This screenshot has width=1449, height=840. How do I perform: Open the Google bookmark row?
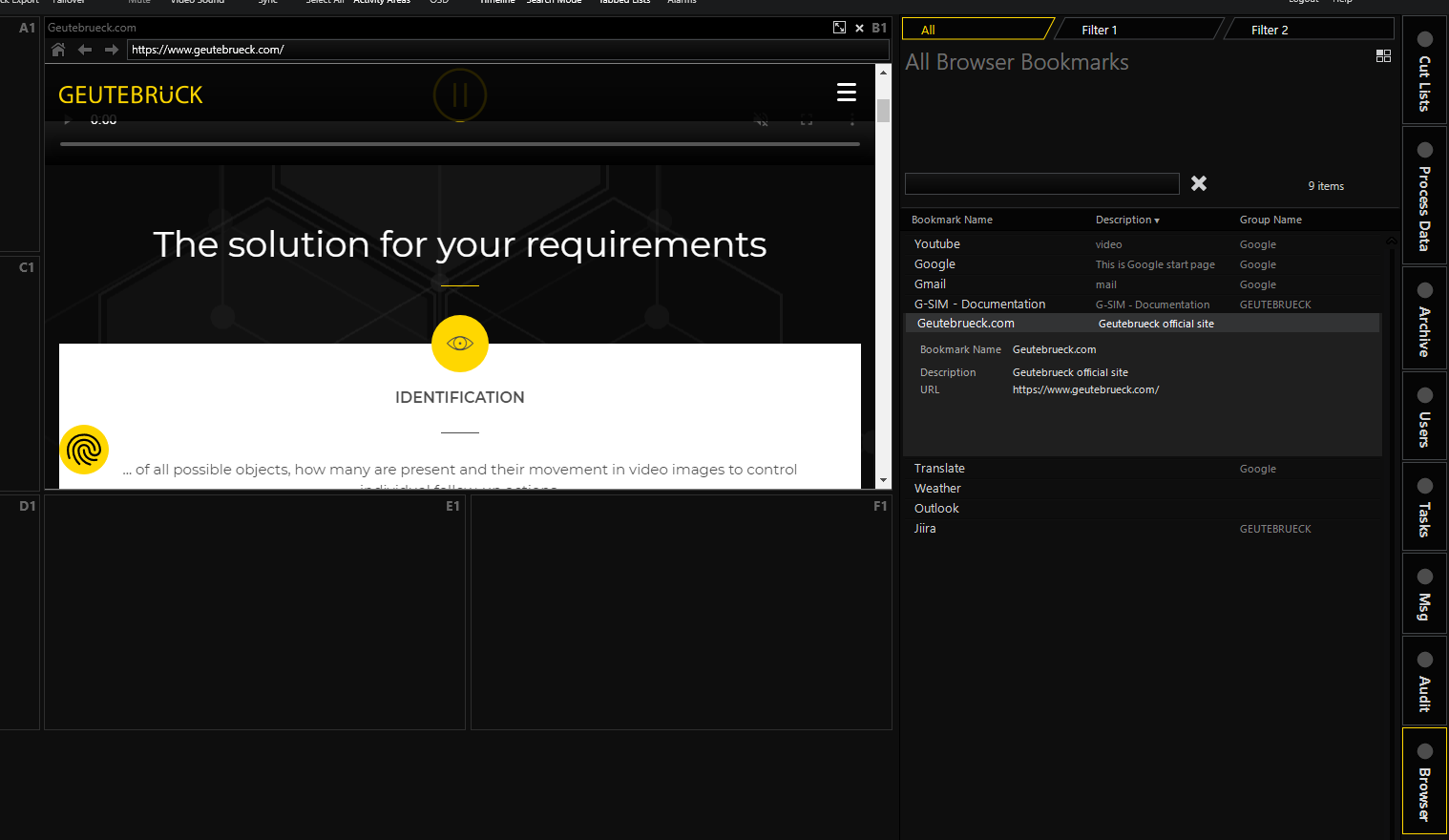coord(1143,264)
